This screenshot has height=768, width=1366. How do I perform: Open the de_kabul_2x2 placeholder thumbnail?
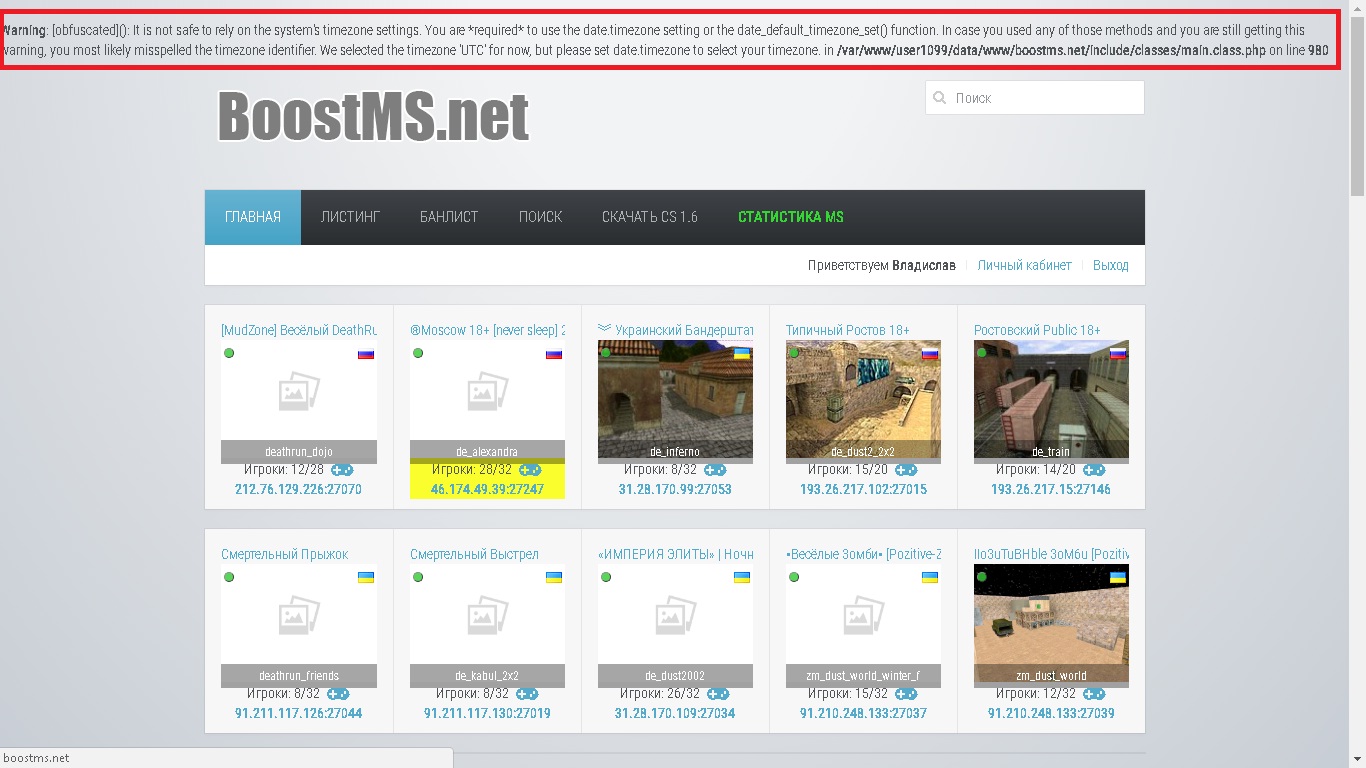coord(487,624)
